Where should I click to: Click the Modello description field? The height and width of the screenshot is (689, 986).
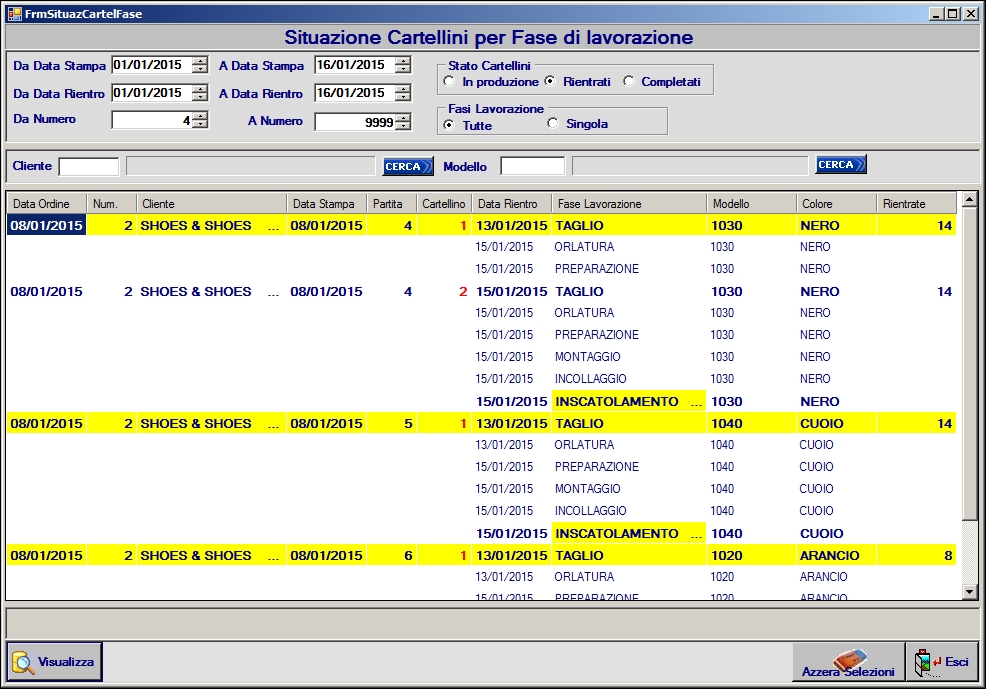[x=690, y=167]
